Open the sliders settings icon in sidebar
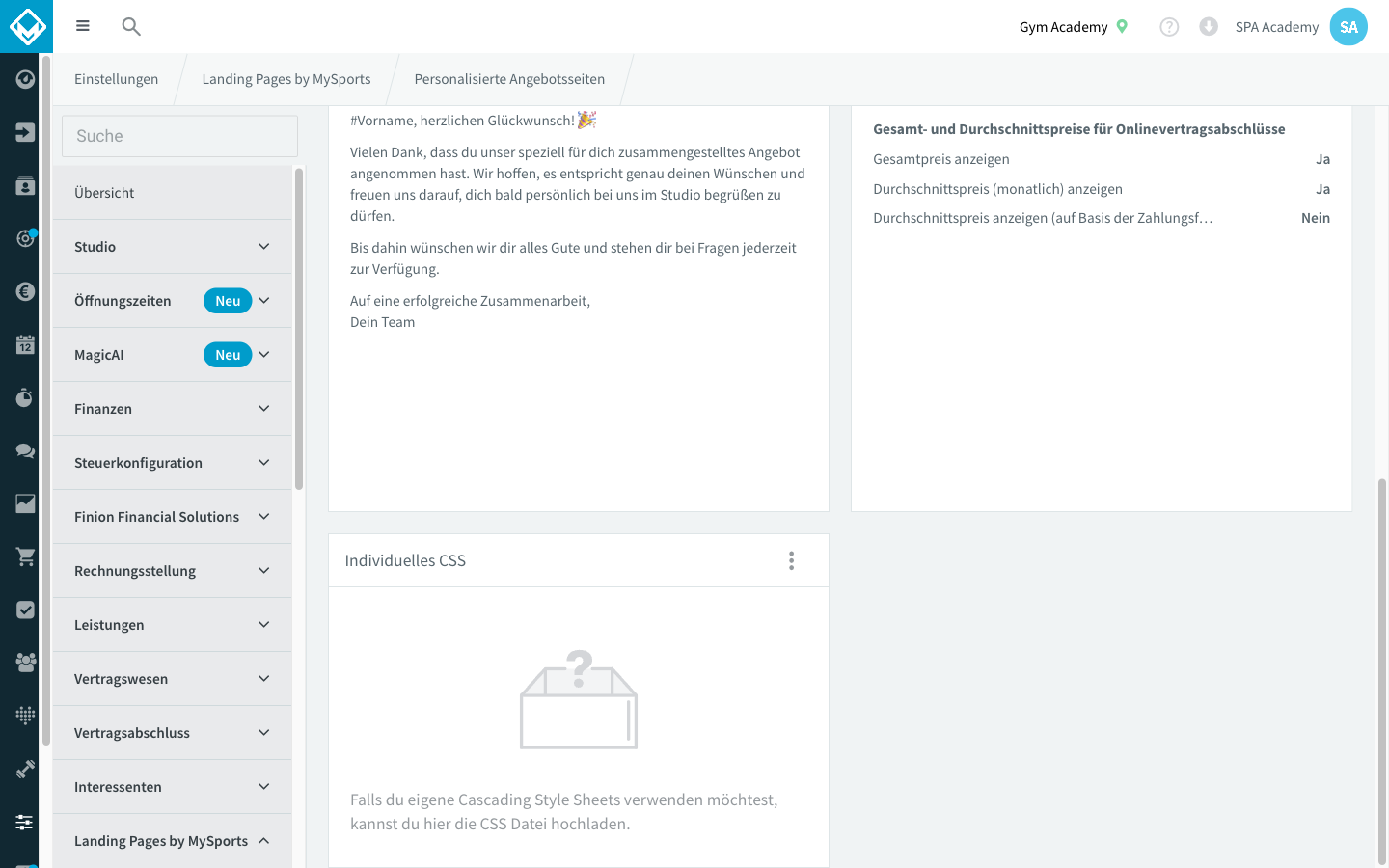The height and width of the screenshot is (868, 1389). [x=26, y=822]
